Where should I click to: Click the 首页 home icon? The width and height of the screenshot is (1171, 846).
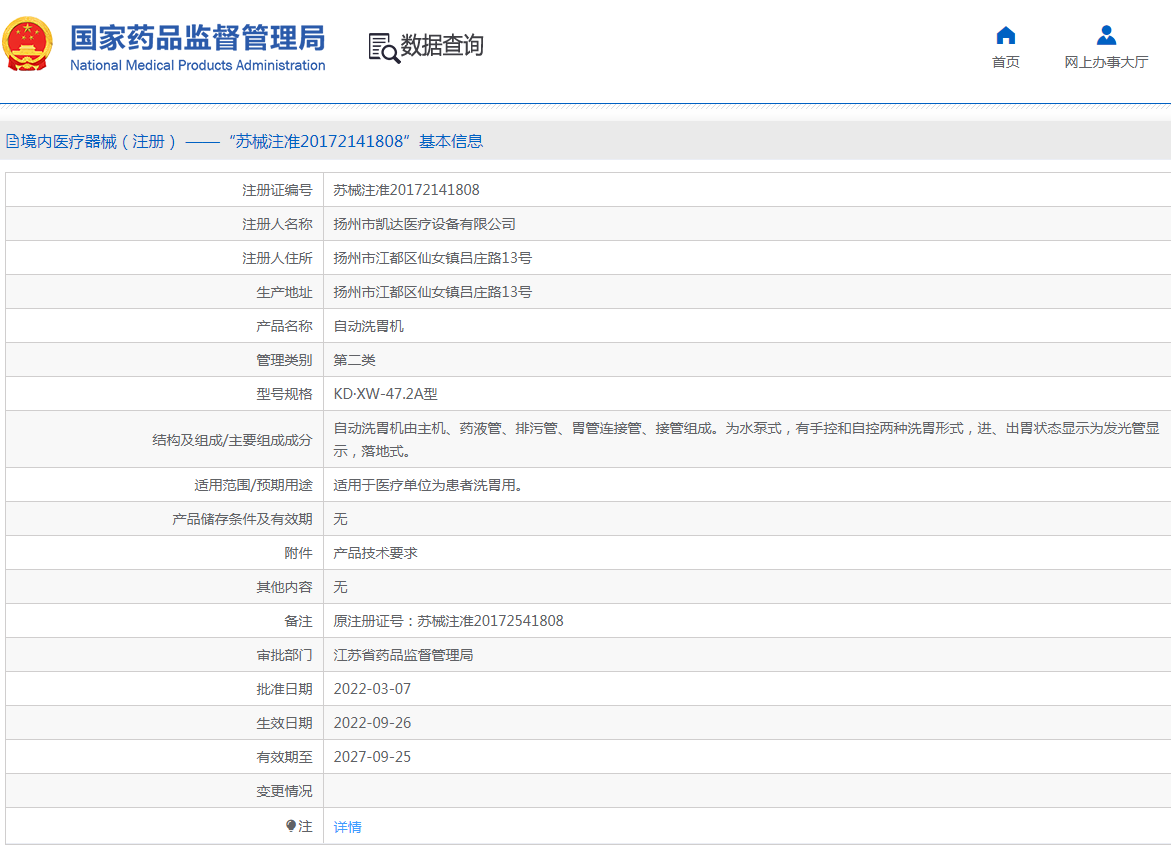coord(1005,36)
